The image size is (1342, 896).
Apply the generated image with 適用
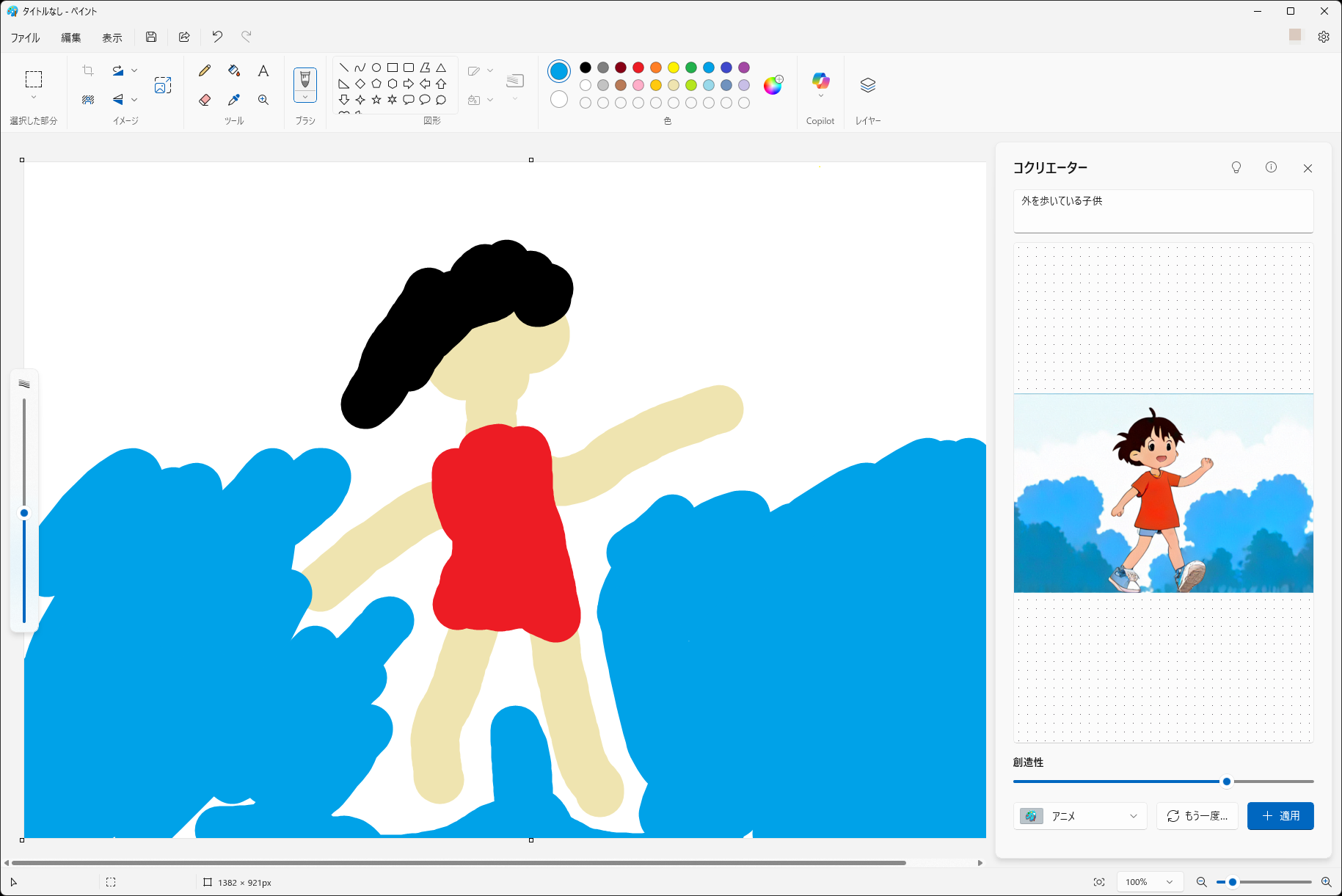(x=1280, y=816)
